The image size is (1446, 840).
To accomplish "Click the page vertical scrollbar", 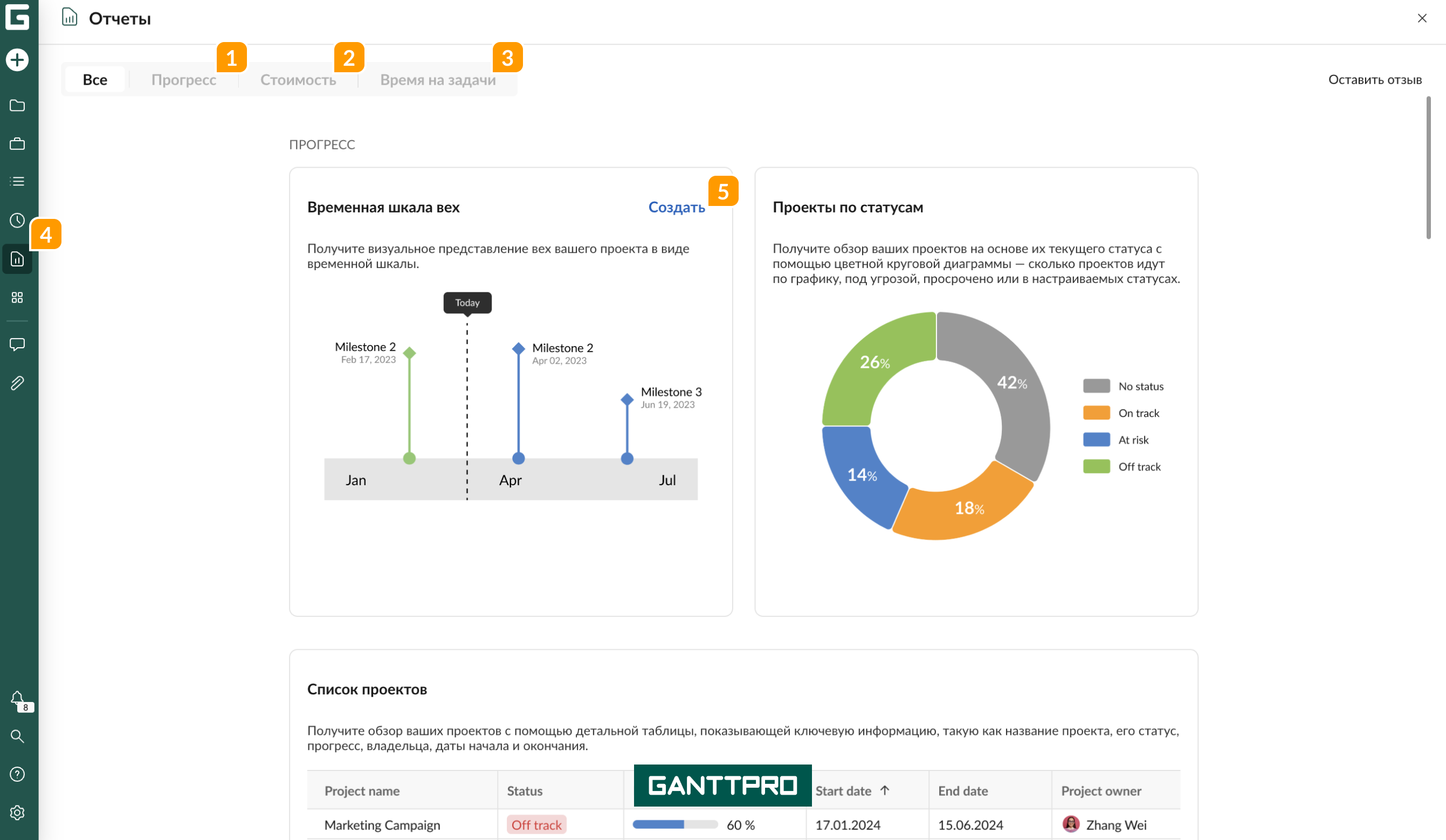I will (x=1428, y=168).
